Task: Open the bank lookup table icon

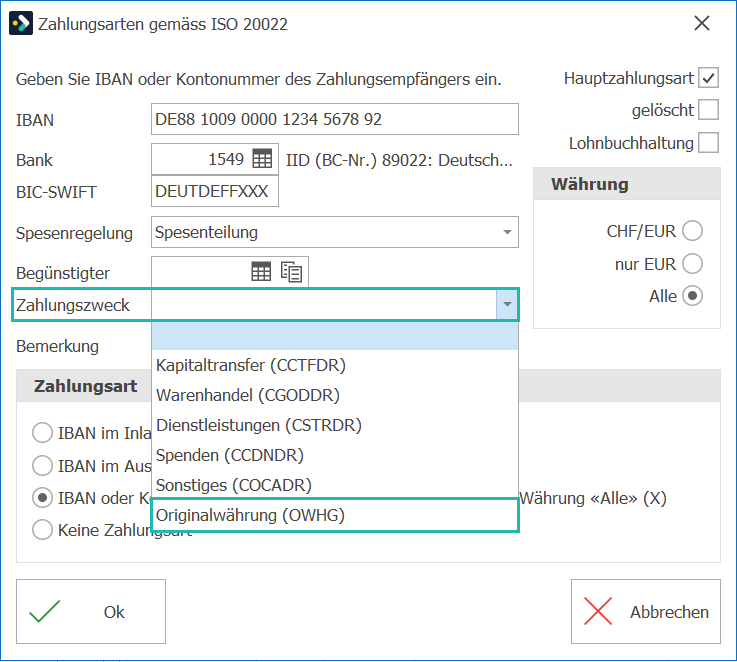Action: [x=262, y=159]
